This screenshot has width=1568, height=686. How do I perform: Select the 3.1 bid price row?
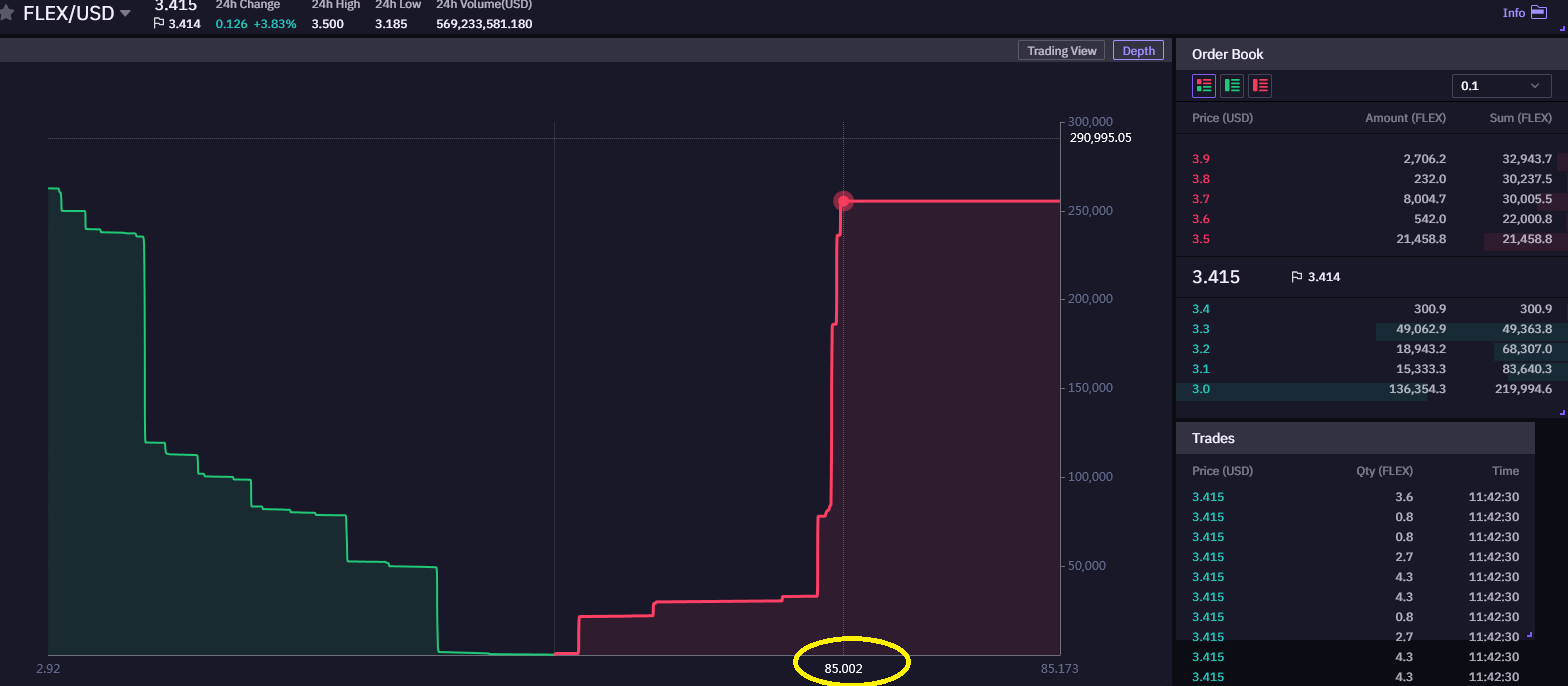click(x=1371, y=369)
